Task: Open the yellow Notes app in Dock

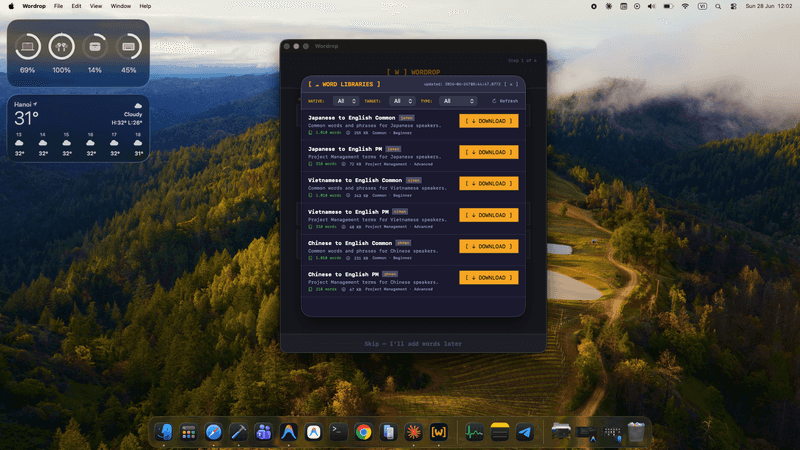Action: coord(499,432)
